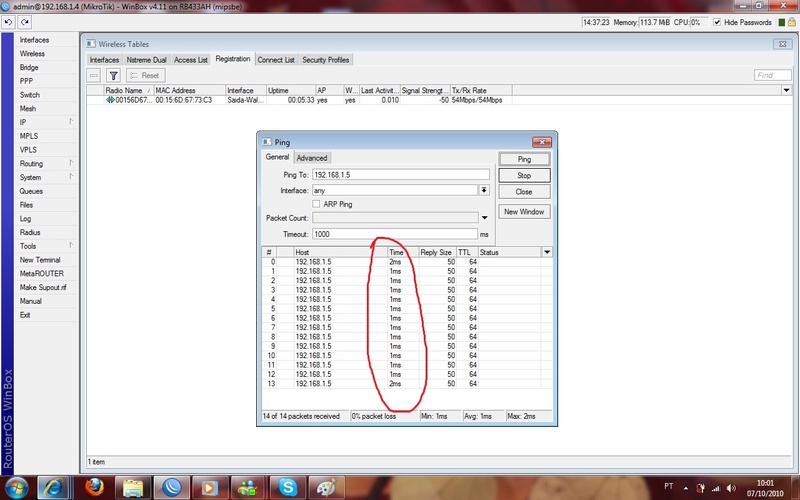800x500 pixels.
Task: Open Windows Explorer folder on taskbar
Action: coord(133,488)
